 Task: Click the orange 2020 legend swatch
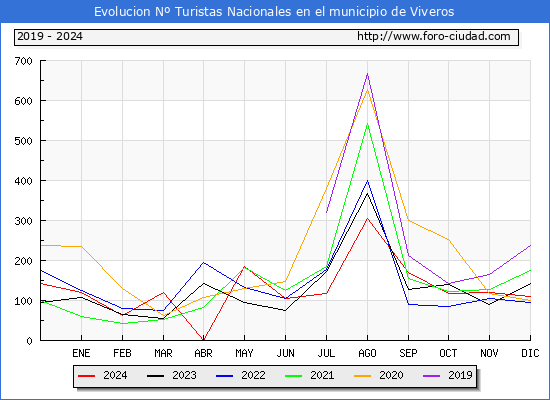coord(362,376)
